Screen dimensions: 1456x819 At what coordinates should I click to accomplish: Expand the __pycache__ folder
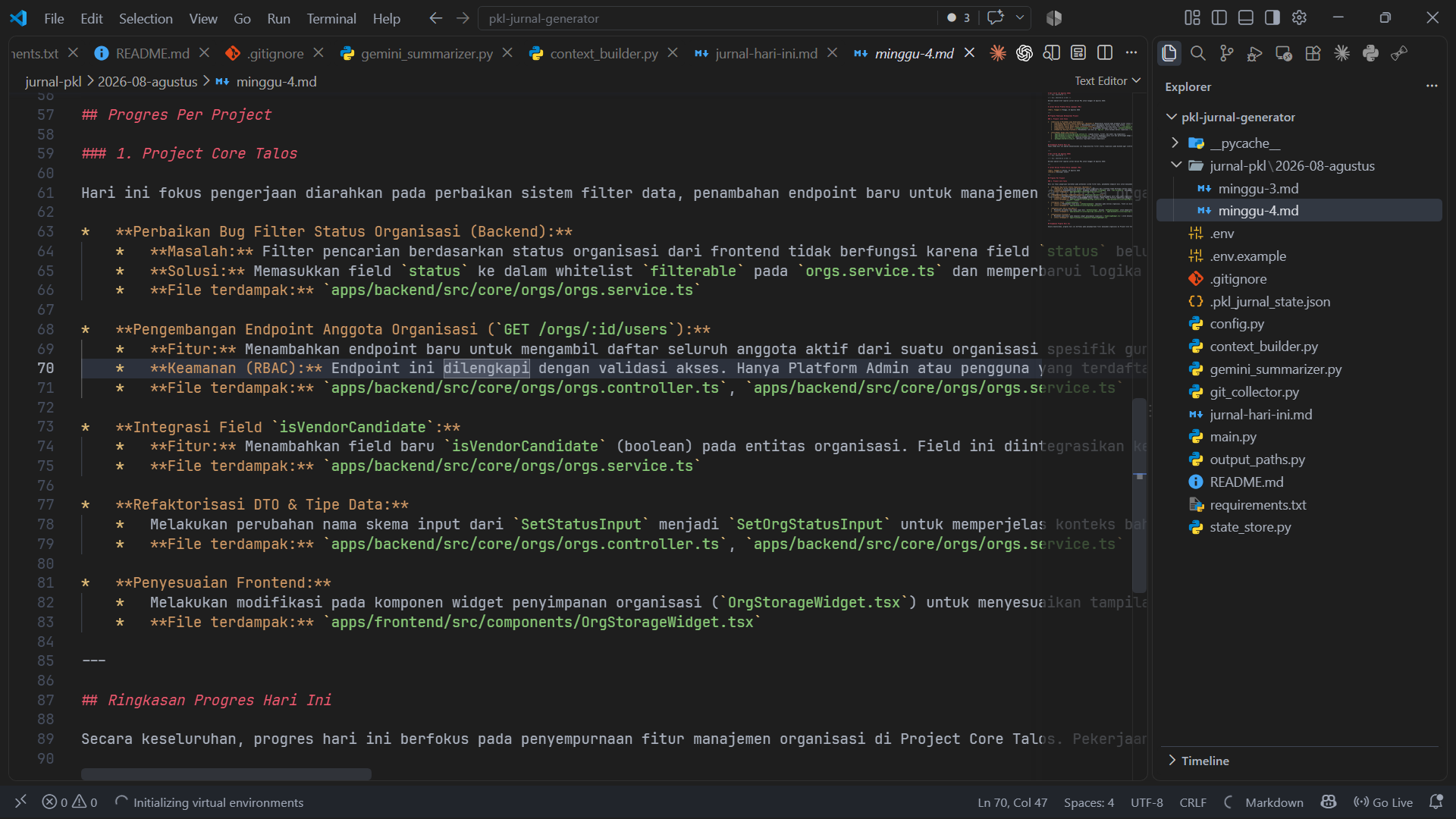click(1175, 143)
